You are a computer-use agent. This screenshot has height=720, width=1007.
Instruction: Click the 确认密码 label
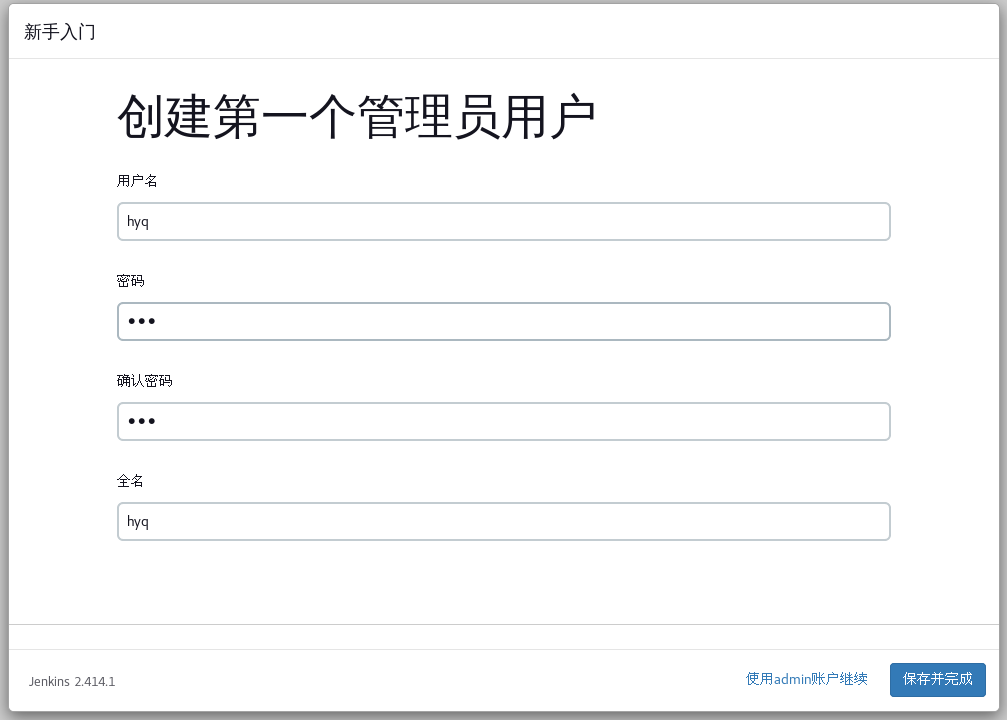point(144,381)
